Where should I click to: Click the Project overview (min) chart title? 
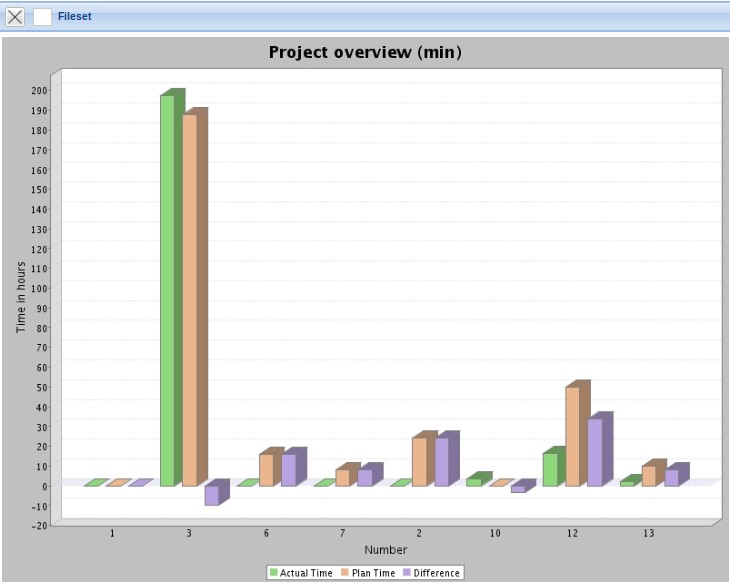365,52
